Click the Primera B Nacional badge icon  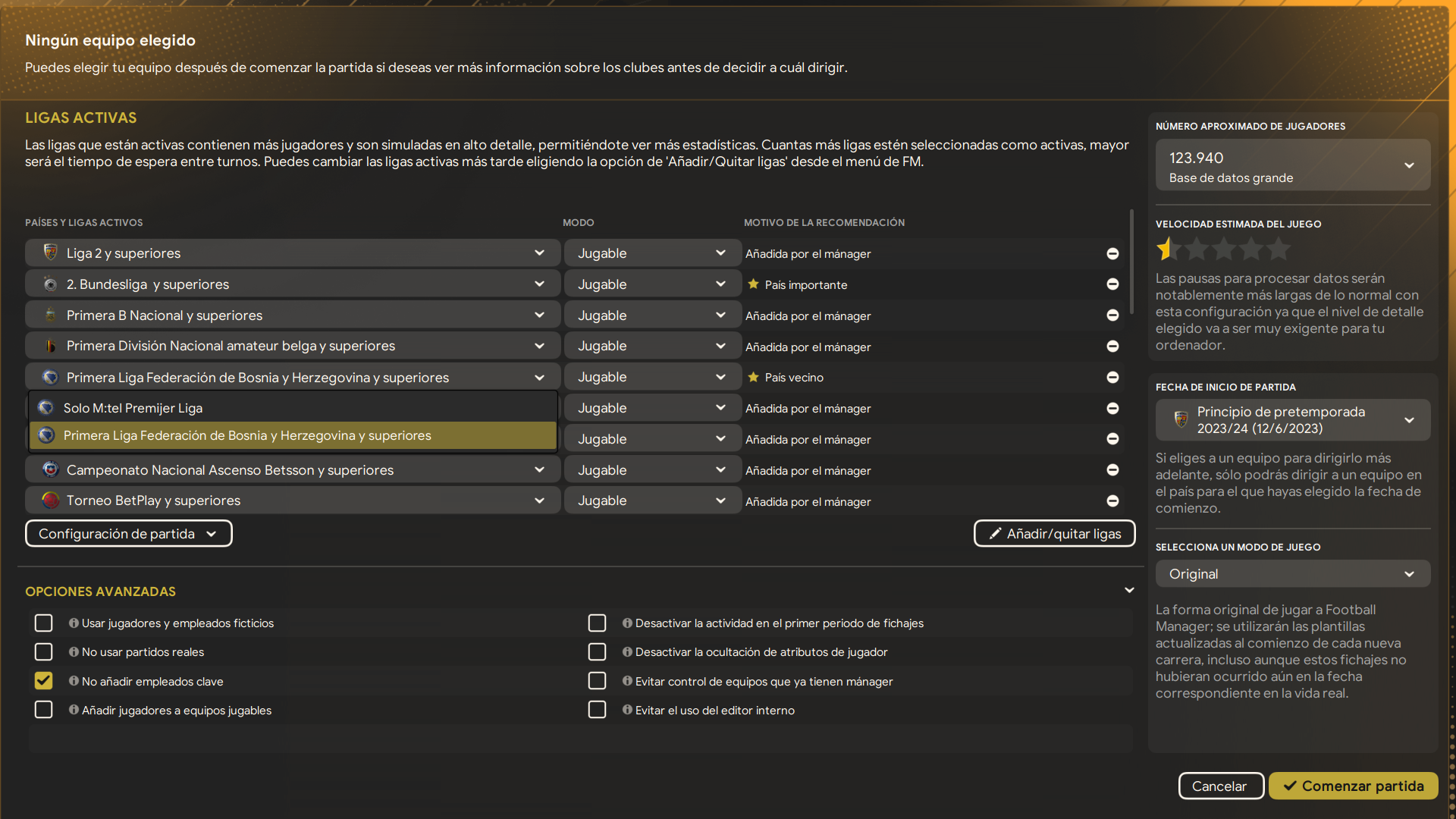click(51, 315)
